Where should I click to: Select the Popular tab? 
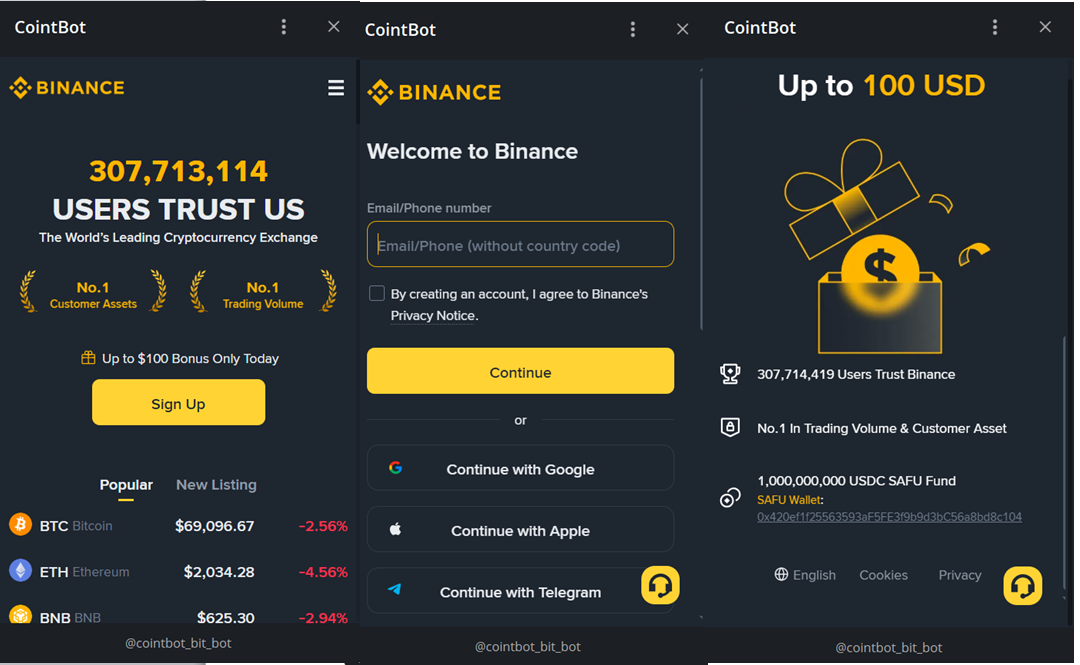point(126,485)
